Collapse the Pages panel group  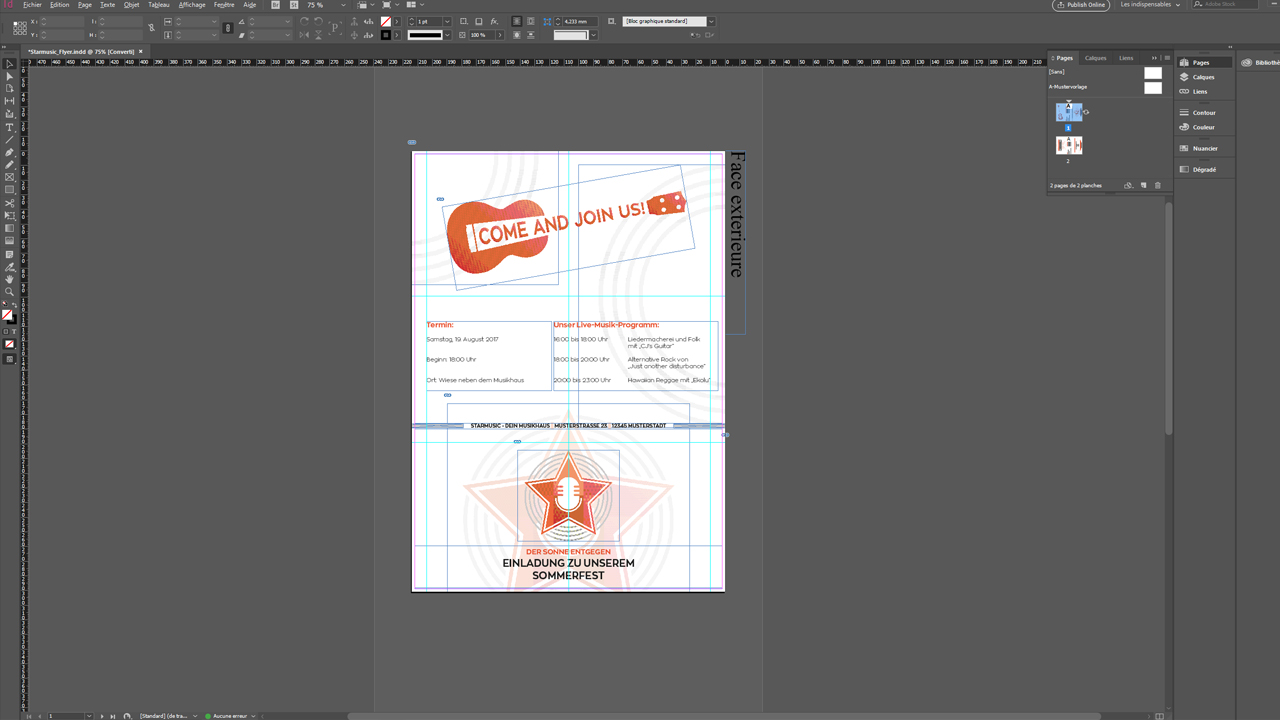pos(1155,58)
